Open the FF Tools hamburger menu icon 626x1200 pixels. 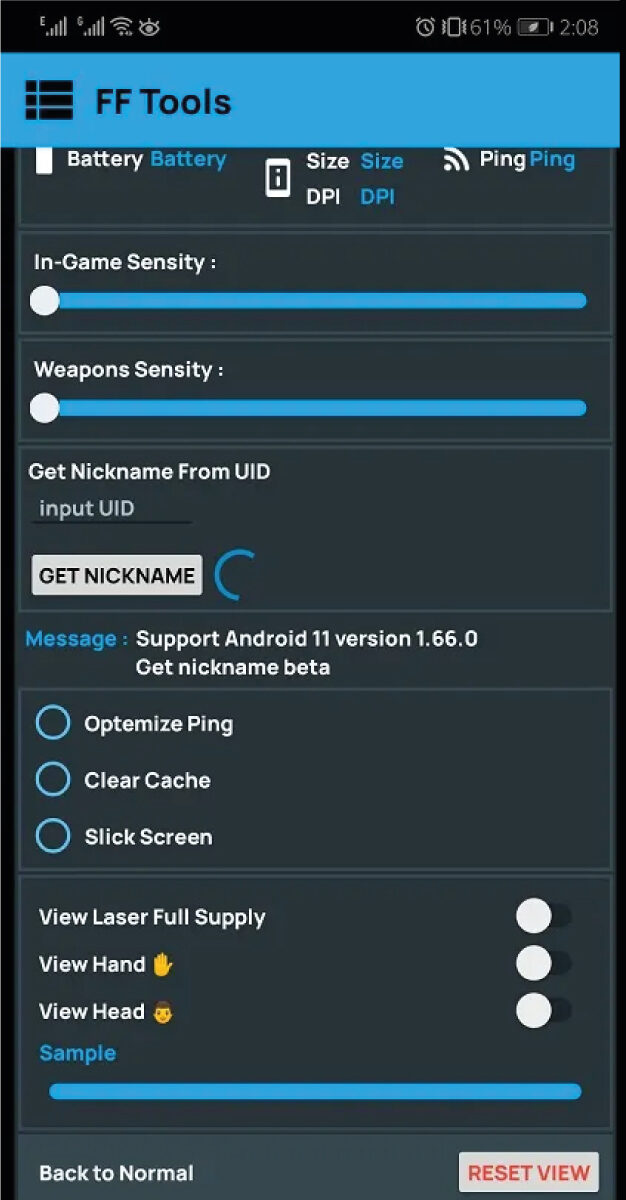click(x=49, y=101)
